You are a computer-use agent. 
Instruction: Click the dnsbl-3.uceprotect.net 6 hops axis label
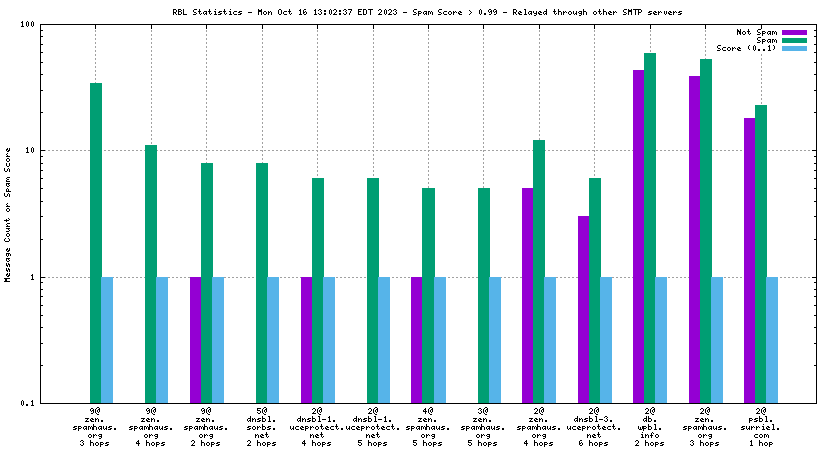pos(594,427)
